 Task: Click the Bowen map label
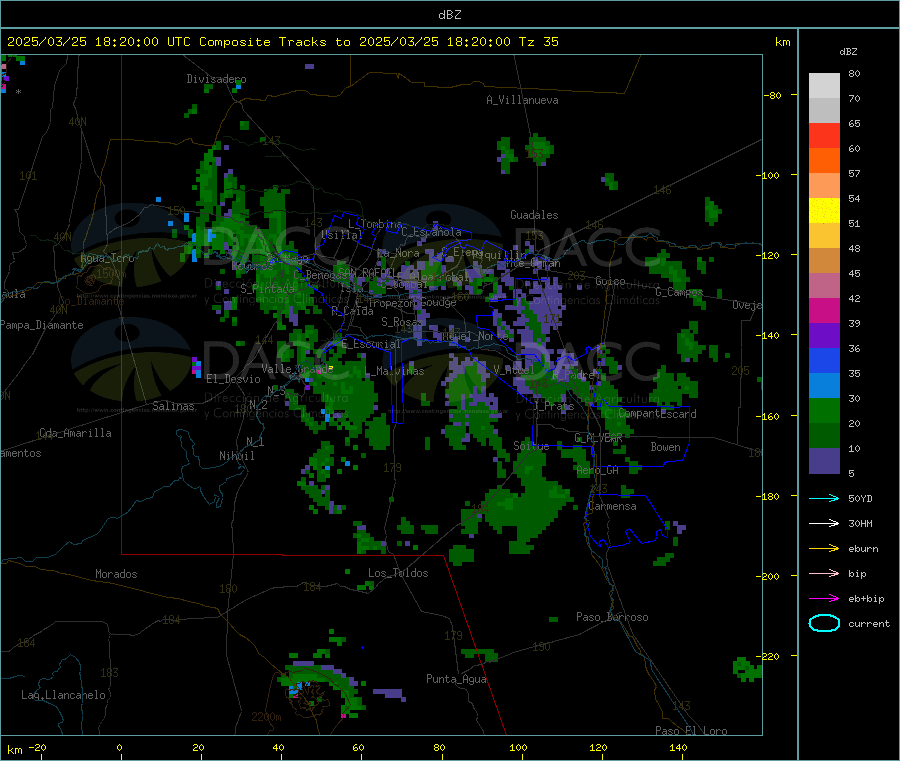point(666,447)
